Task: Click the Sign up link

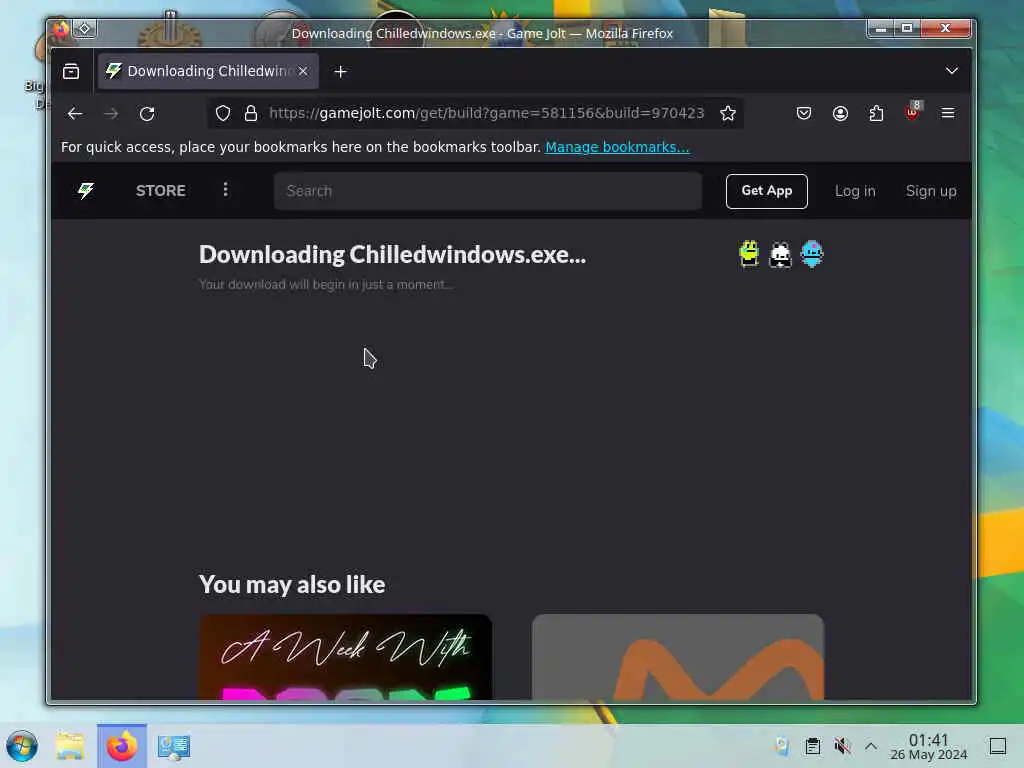Action: tap(931, 191)
